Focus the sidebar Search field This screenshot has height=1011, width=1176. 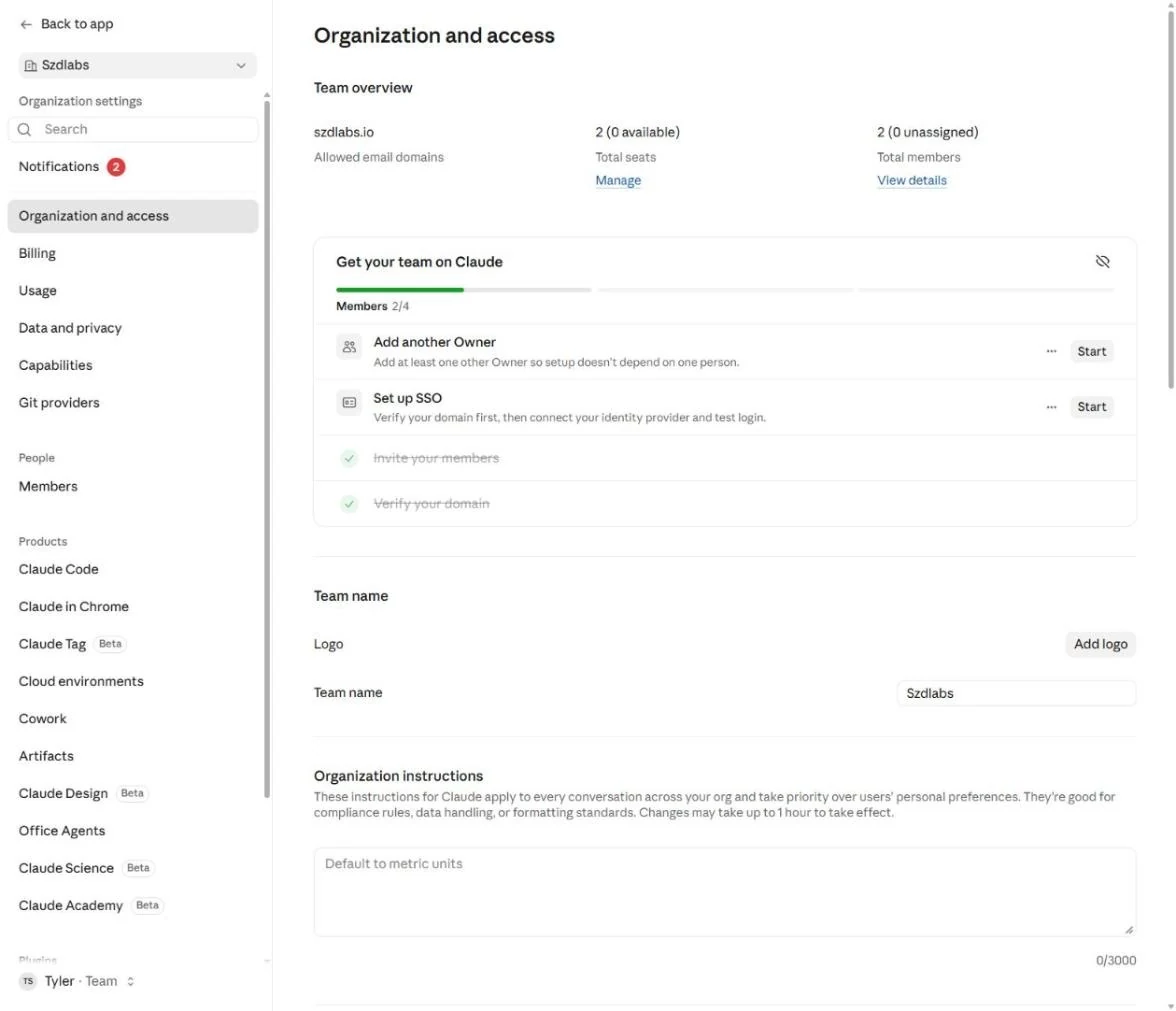point(133,130)
